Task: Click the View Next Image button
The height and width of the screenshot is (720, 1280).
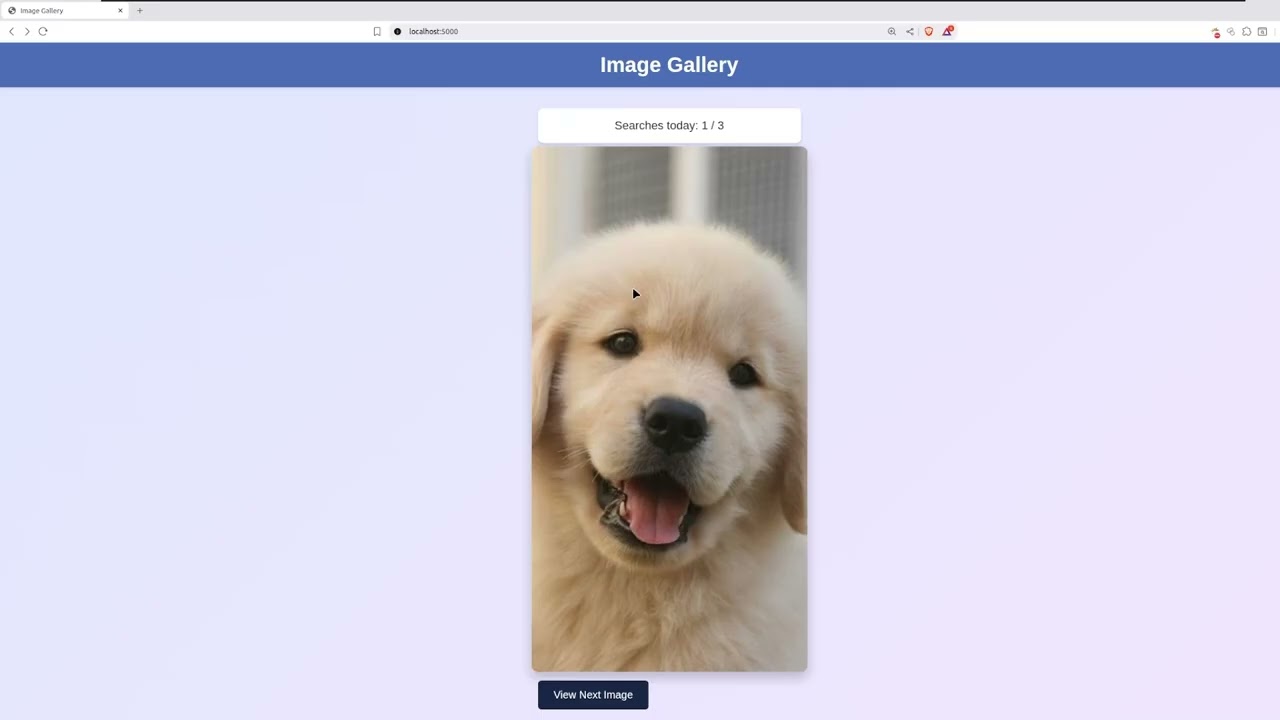Action: pos(593,695)
